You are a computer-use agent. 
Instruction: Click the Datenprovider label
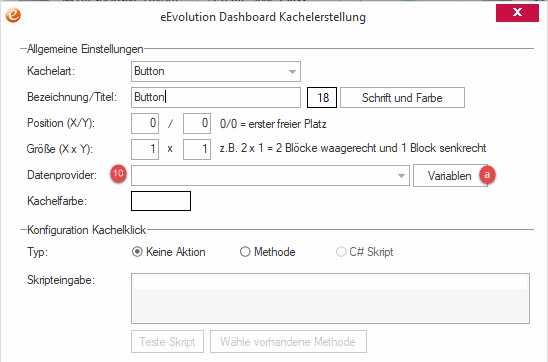point(62,175)
